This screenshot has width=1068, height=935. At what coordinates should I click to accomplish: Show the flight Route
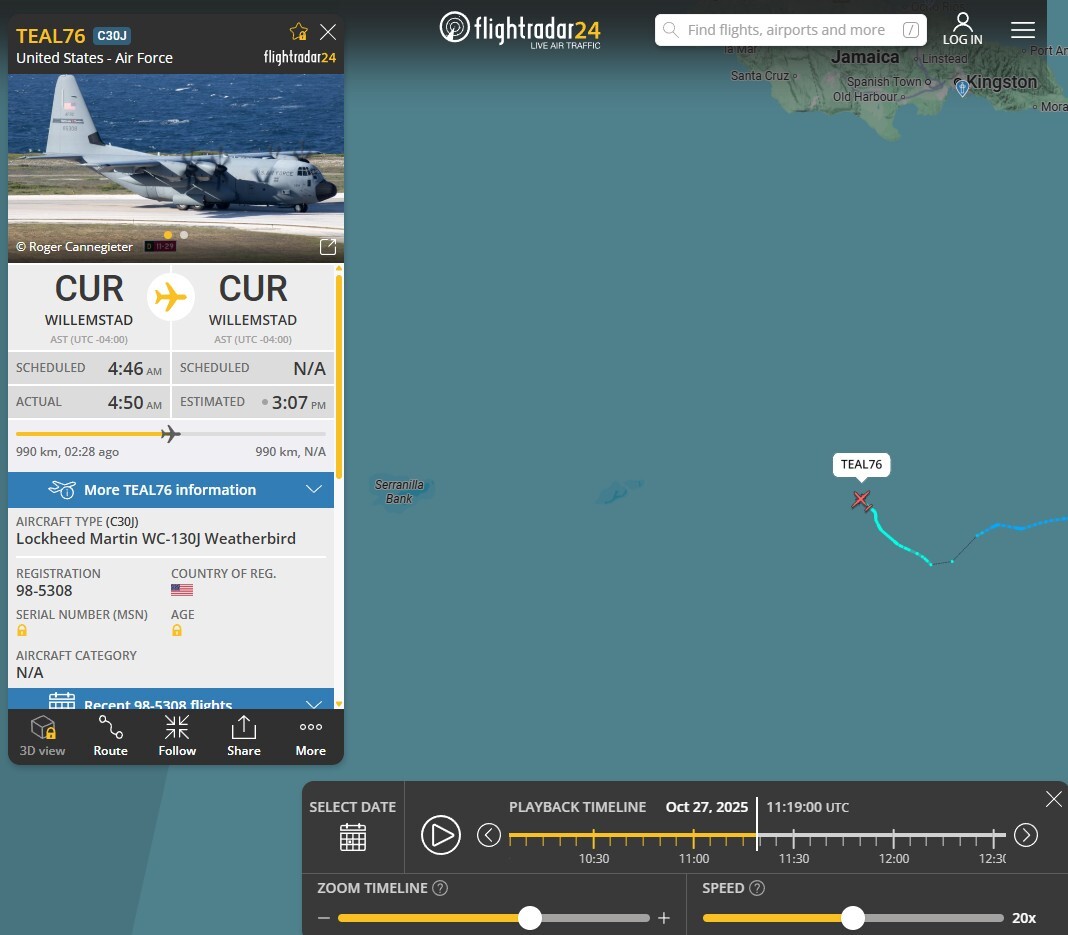[x=110, y=736]
